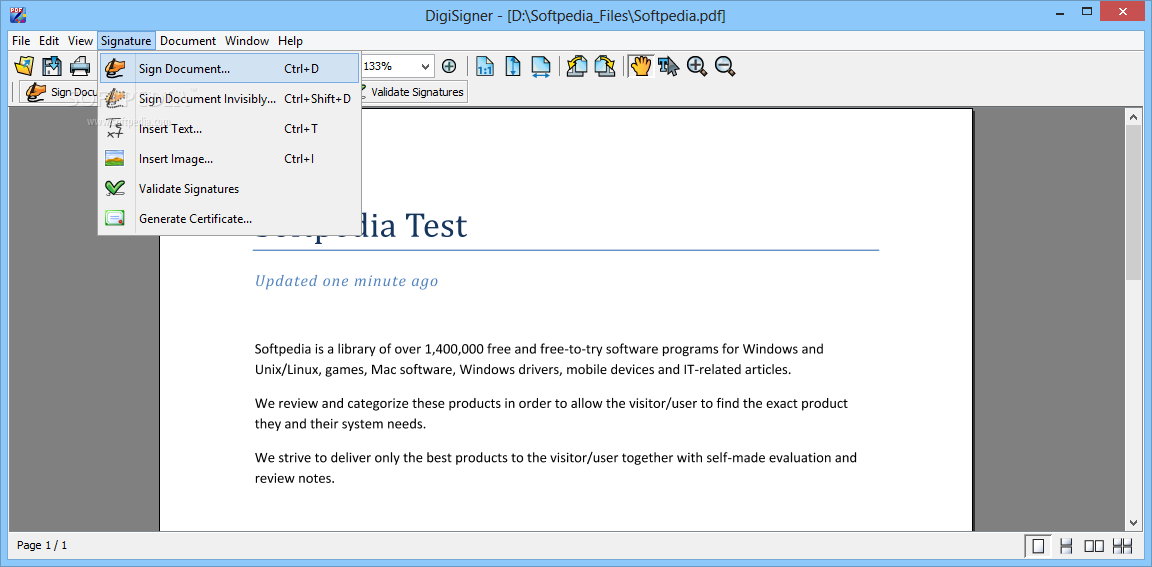Click the Sign Document toolbar button
The image size is (1152, 567).
(60, 92)
